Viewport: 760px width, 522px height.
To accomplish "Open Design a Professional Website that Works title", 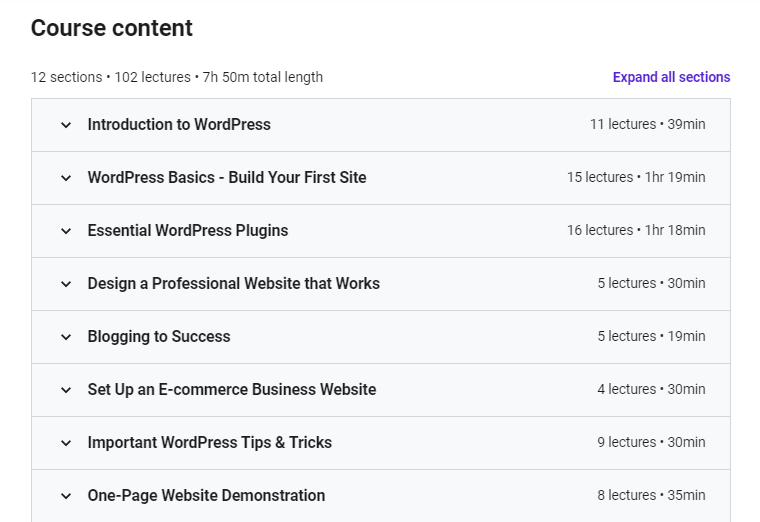I will click(x=234, y=284).
